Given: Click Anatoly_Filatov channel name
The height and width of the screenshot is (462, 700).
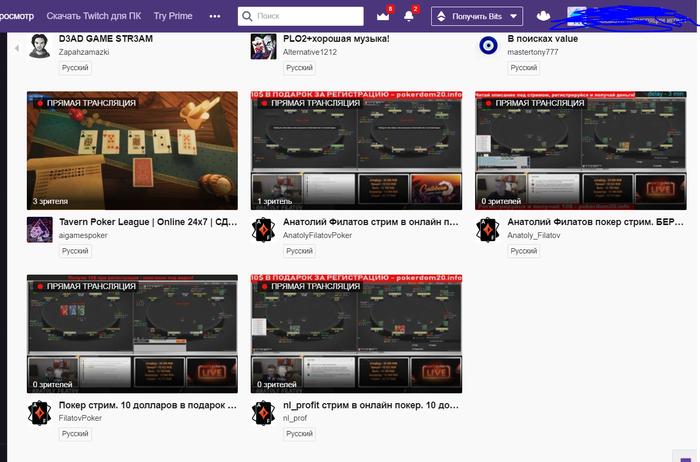Looking at the screenshot, I should (x=533, y=235).
